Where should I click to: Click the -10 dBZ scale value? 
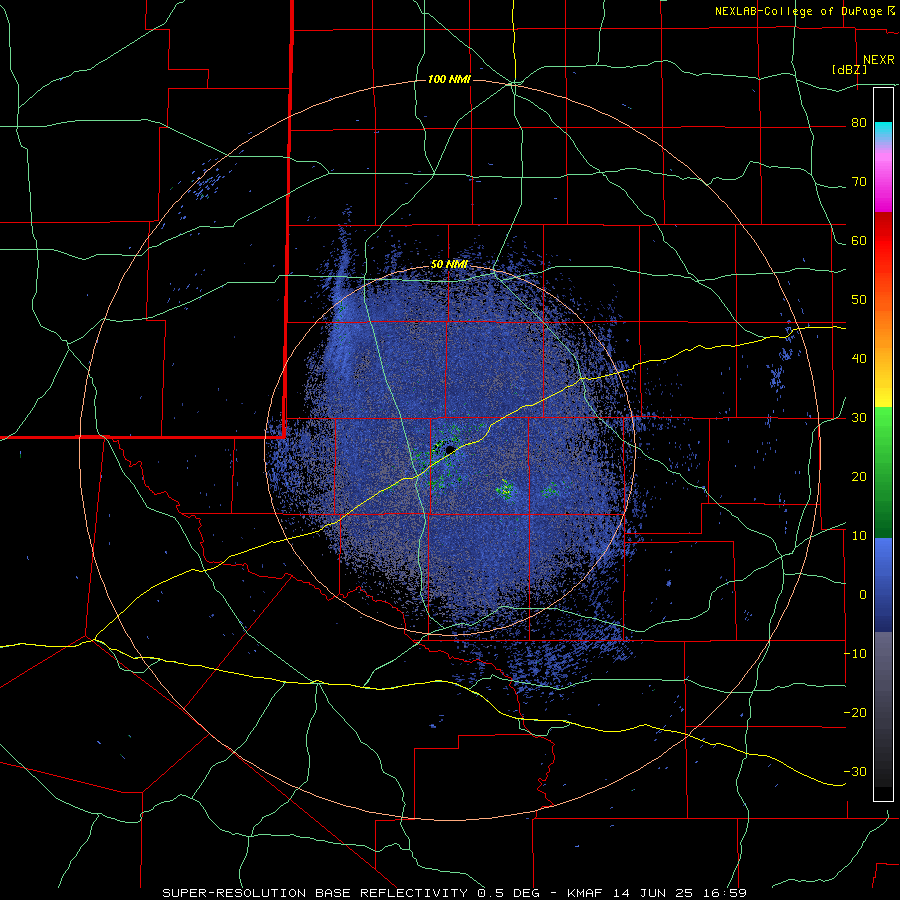coord(855,654)
